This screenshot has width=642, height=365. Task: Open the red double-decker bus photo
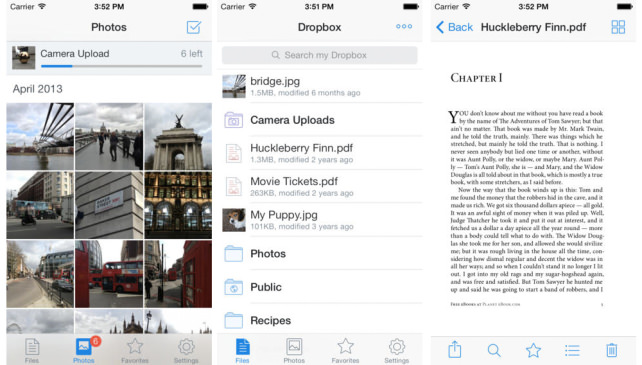109,274
